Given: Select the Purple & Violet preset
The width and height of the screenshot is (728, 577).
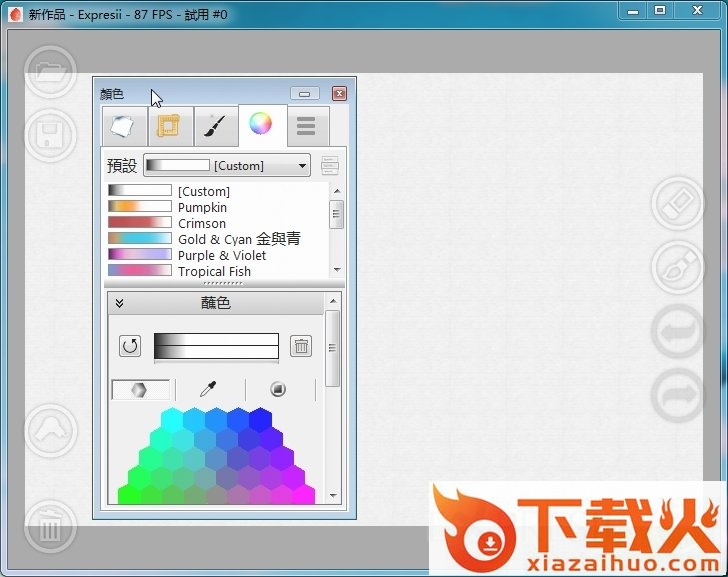Looking at the screenshot, I should [x=218, y=255].
